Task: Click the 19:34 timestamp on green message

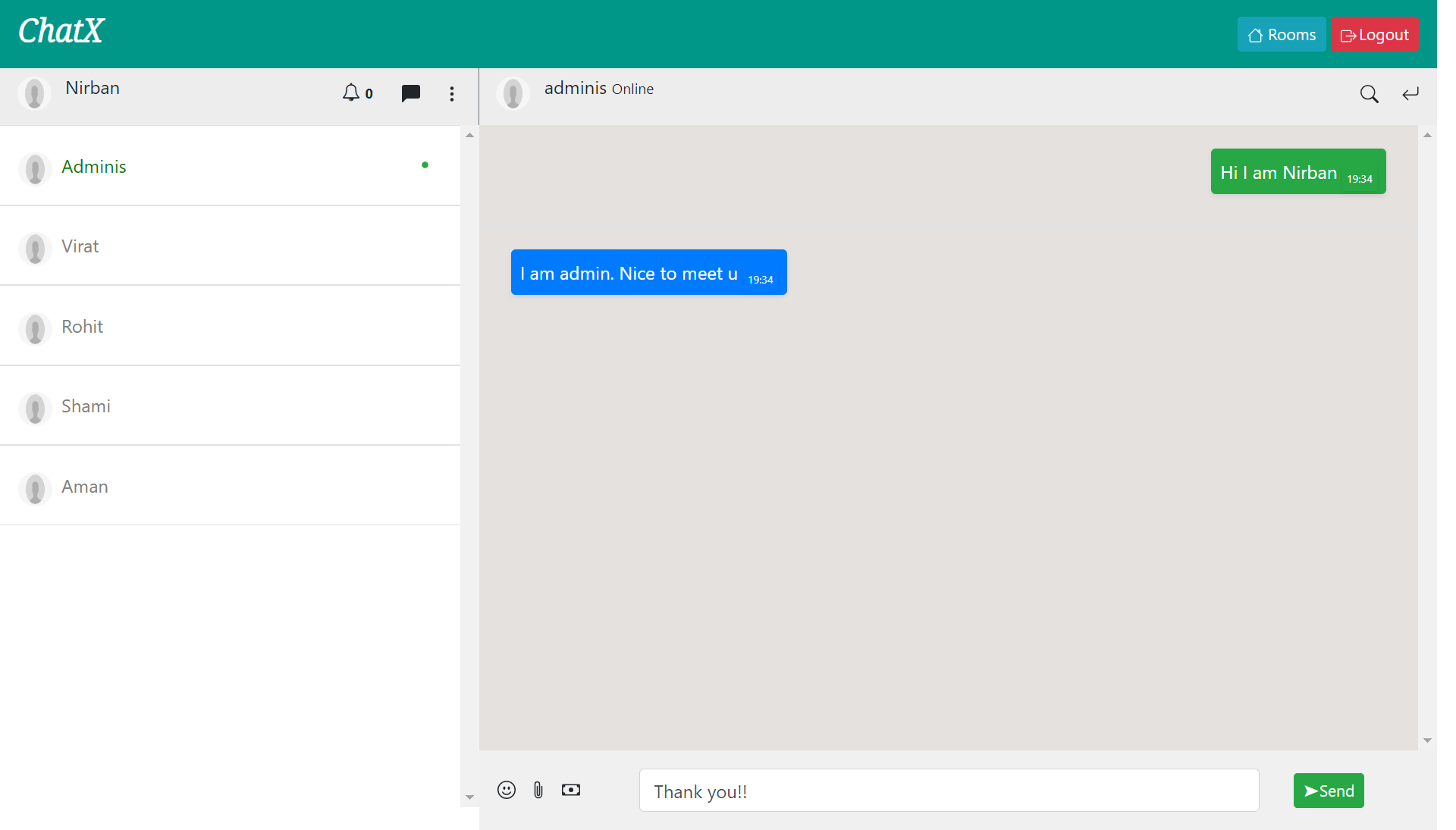Action: 1360,179
